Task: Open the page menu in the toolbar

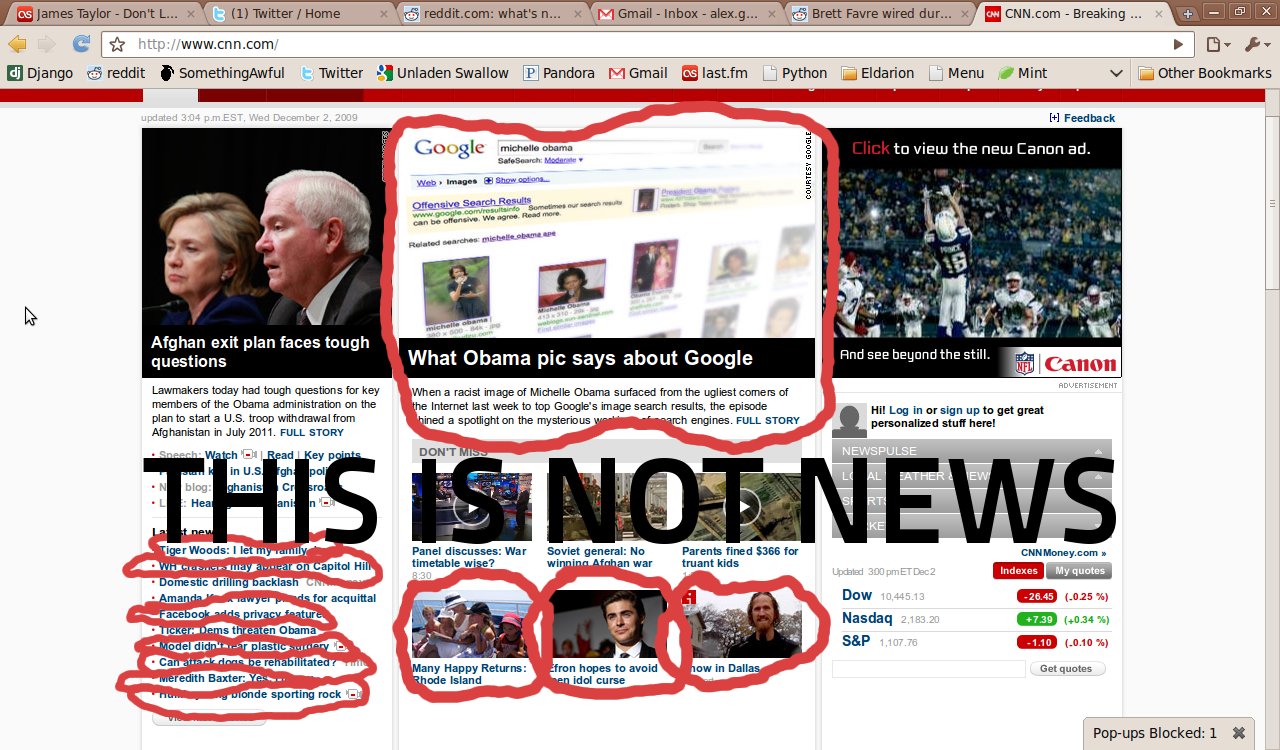Action: pyautogui.click(x=1218, y=44)
